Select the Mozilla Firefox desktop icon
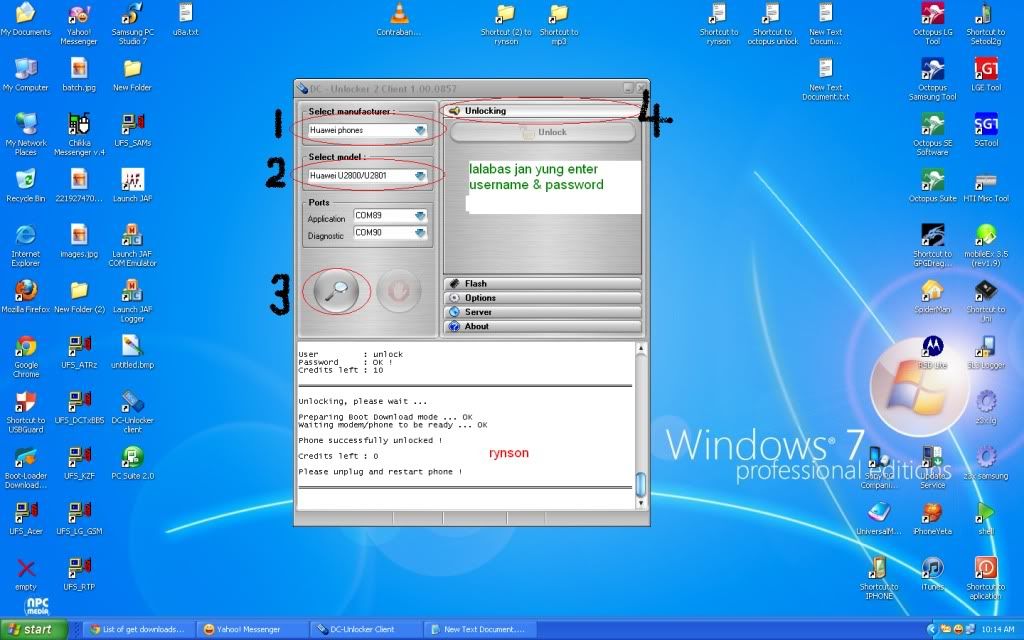Image resolution: width=1024 pixels, height=640 pixels. coord(25,297)
